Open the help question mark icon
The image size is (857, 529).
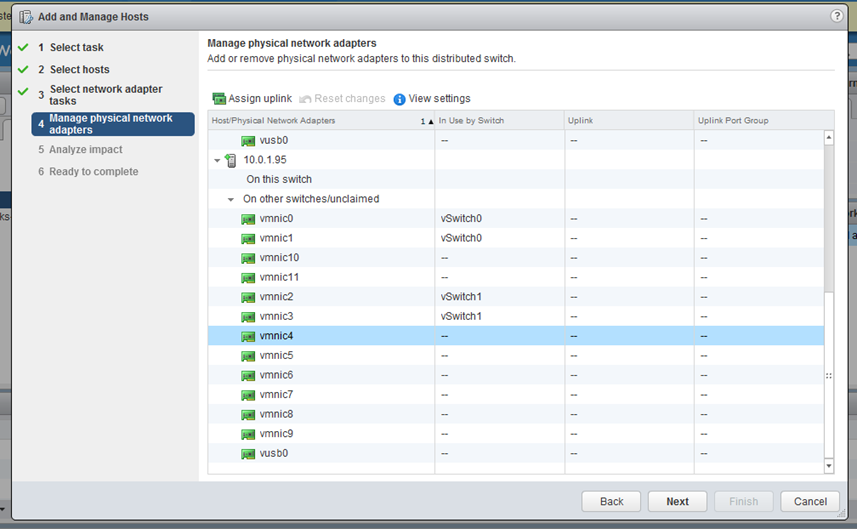(837, 16)
